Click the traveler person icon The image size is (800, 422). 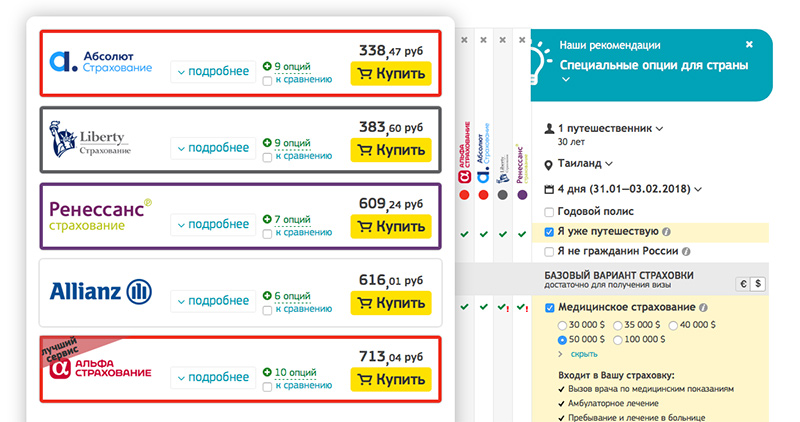(x=549, y=129)
